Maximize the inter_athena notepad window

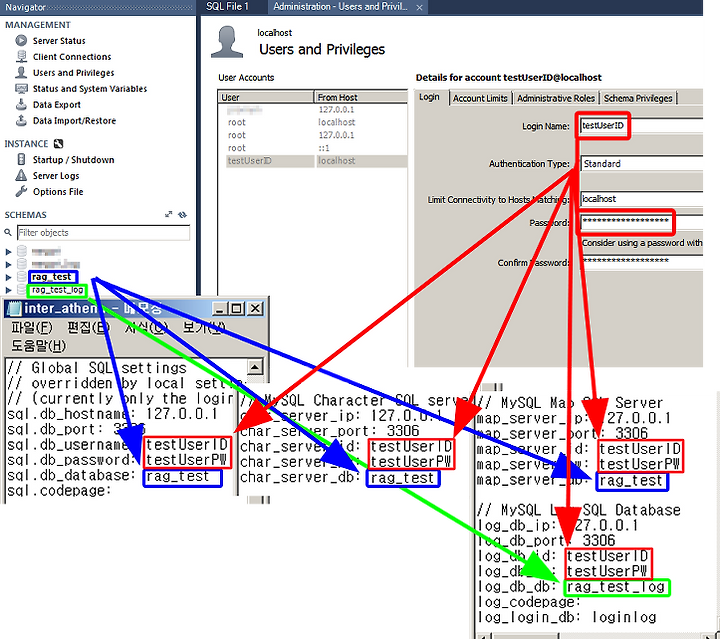[236, 308]
